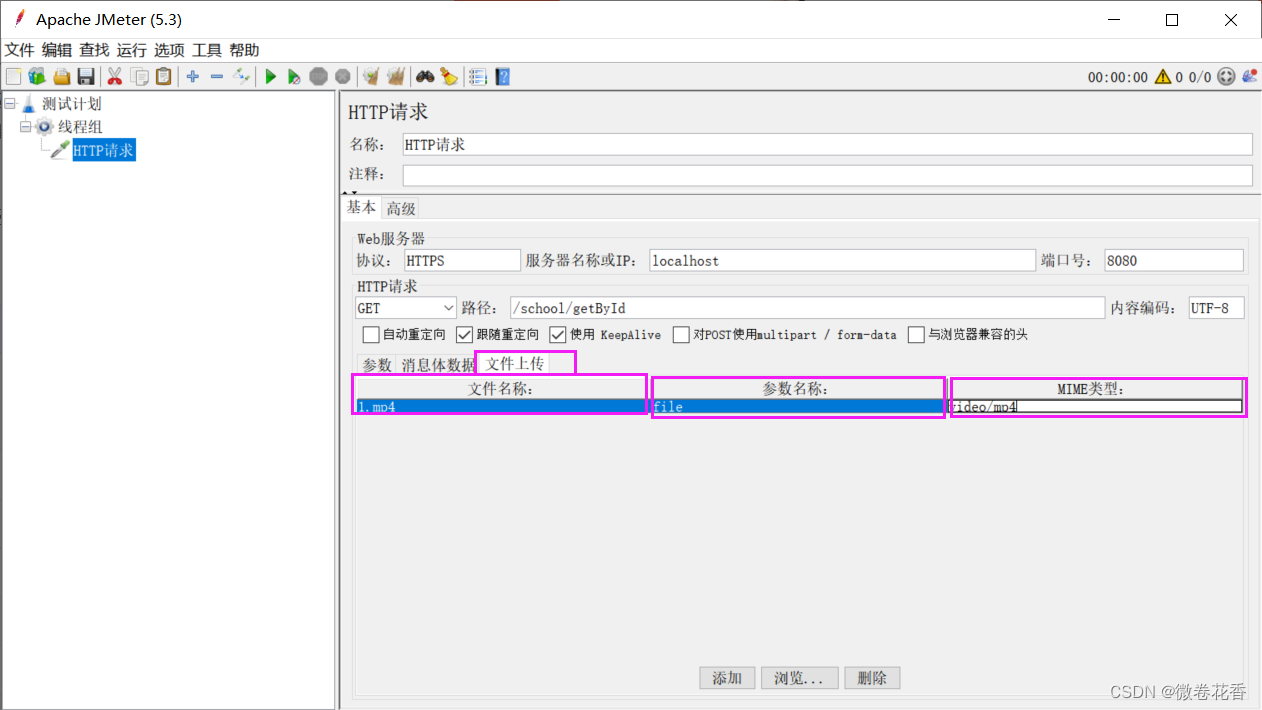Click the video/mp4 MIME type cell
1262x710 pixels.
1096,407
